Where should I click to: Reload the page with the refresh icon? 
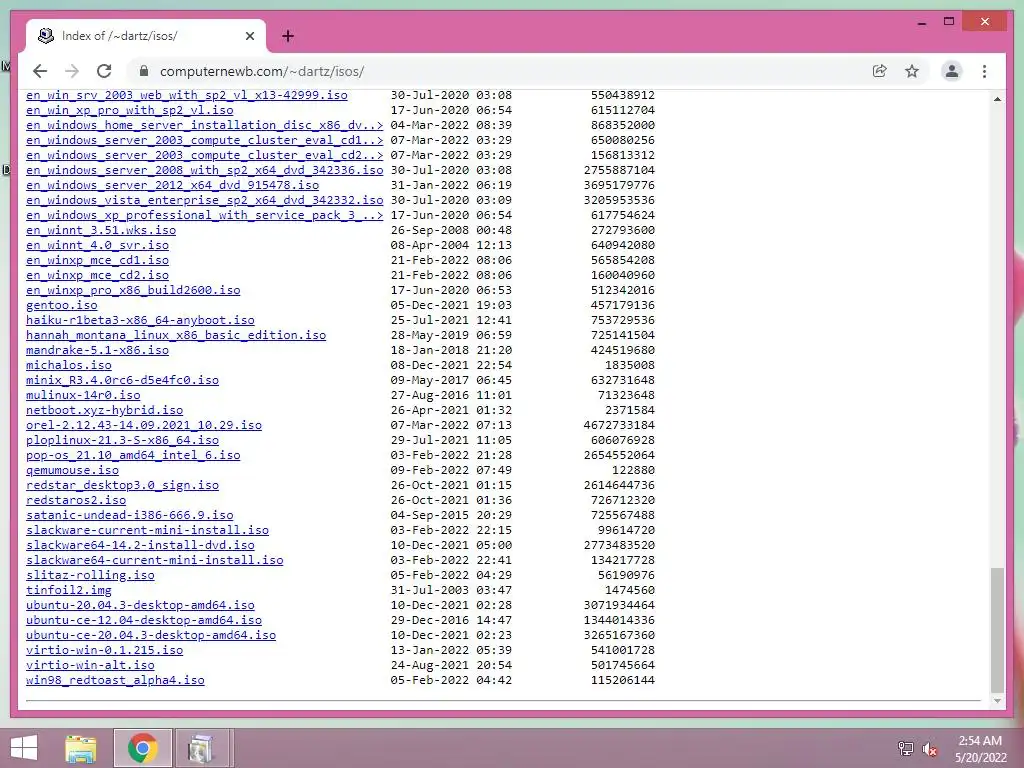(x=104, y=71)
